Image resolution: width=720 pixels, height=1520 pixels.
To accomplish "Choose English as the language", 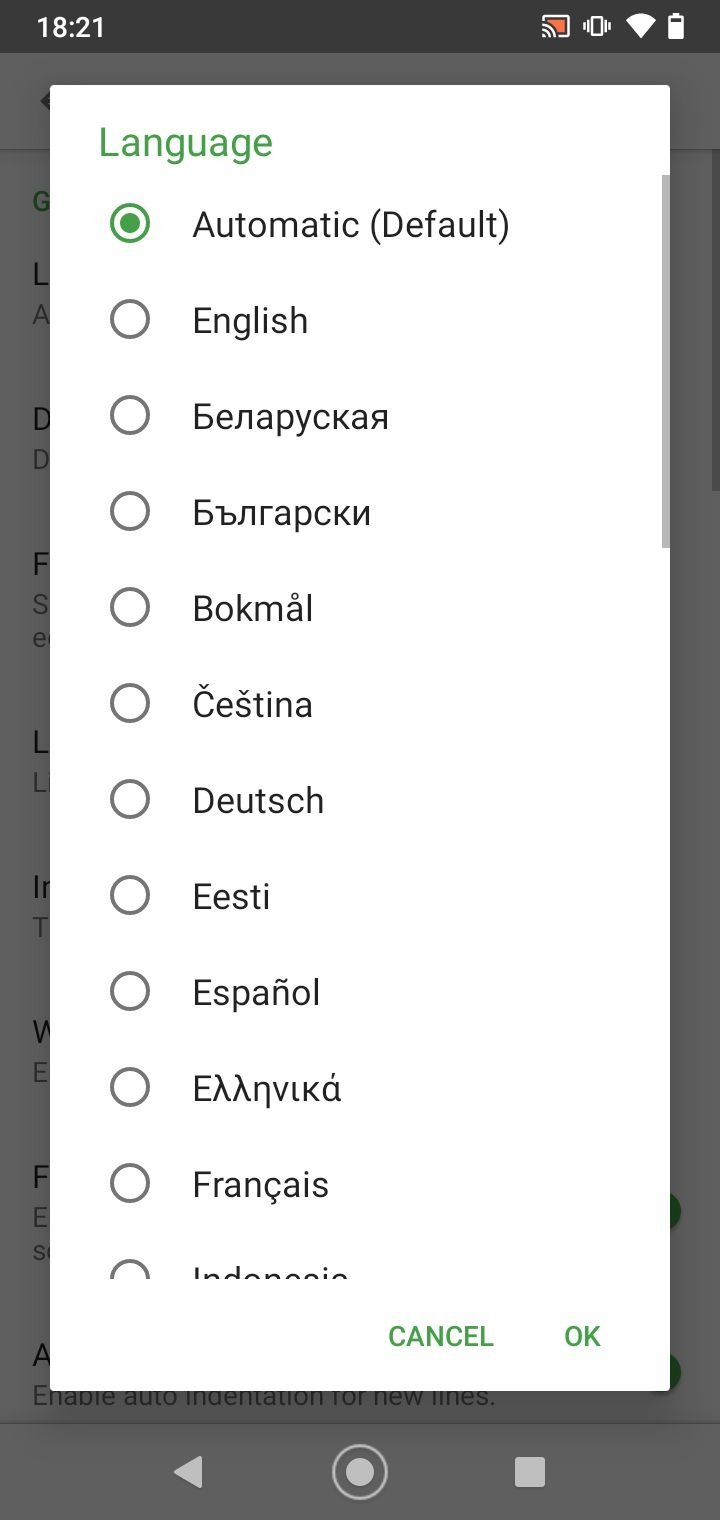I will 360,320.
